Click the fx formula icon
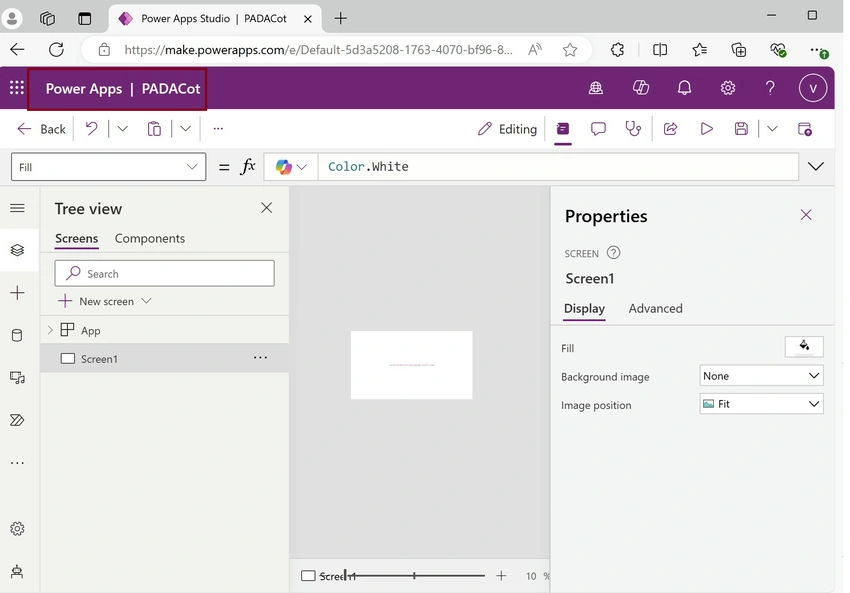This screenshot has width=850, height=593. (x=248, y=166)
